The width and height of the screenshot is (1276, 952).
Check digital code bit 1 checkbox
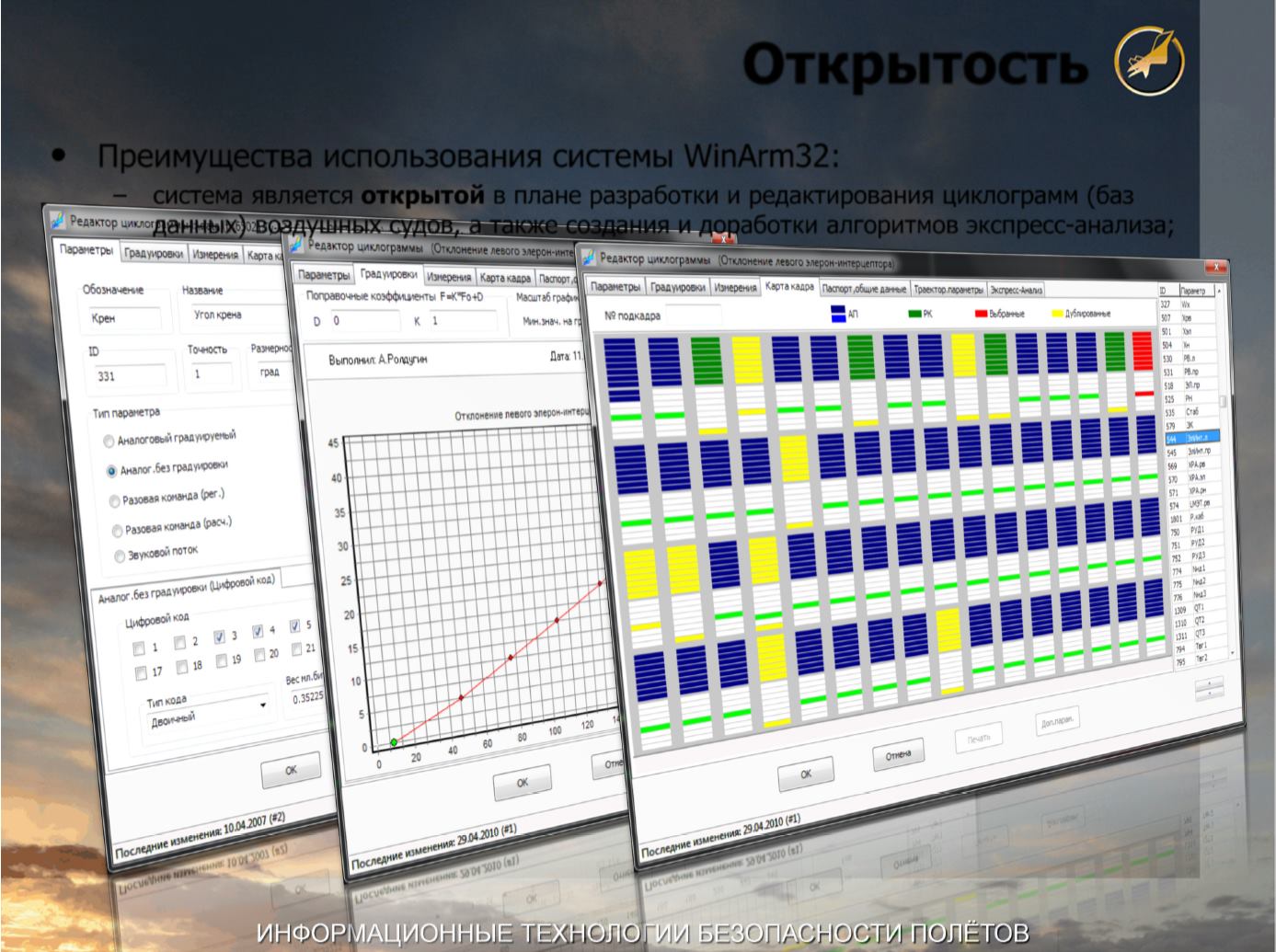click(x=140, y=647)
